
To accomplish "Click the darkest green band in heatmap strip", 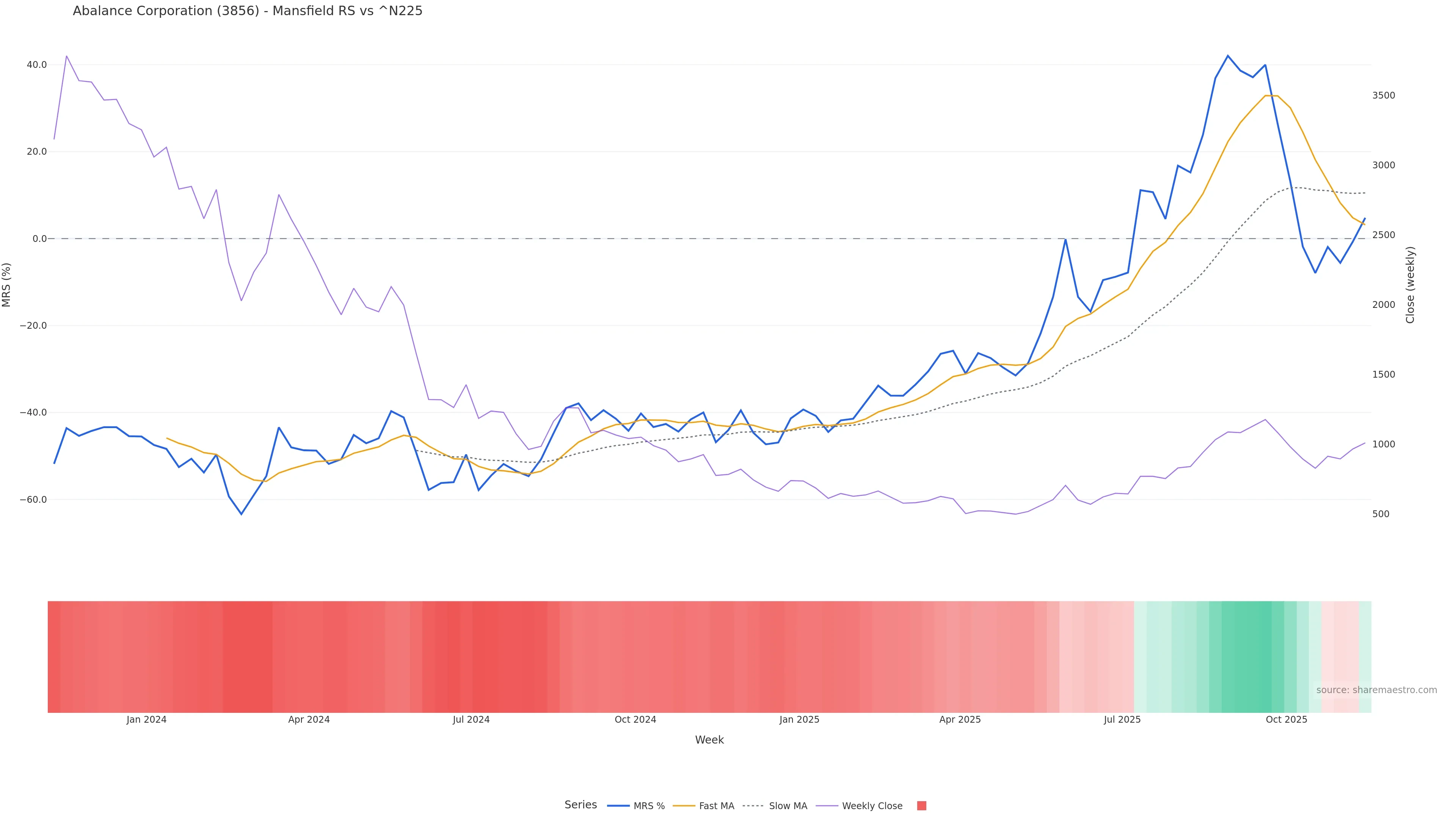I will click(x=1246, y=656).
